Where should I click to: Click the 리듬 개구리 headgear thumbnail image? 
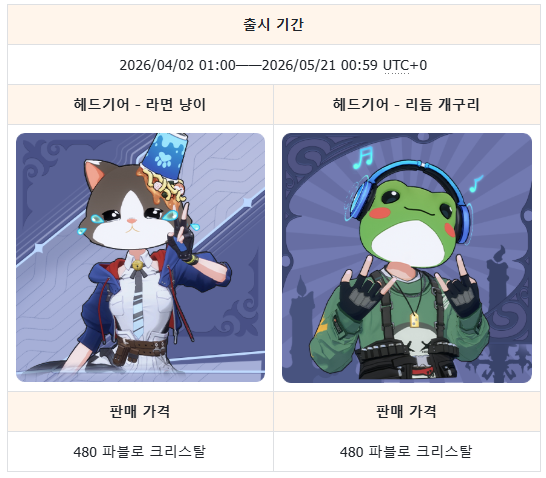click(x=407, y=258)
